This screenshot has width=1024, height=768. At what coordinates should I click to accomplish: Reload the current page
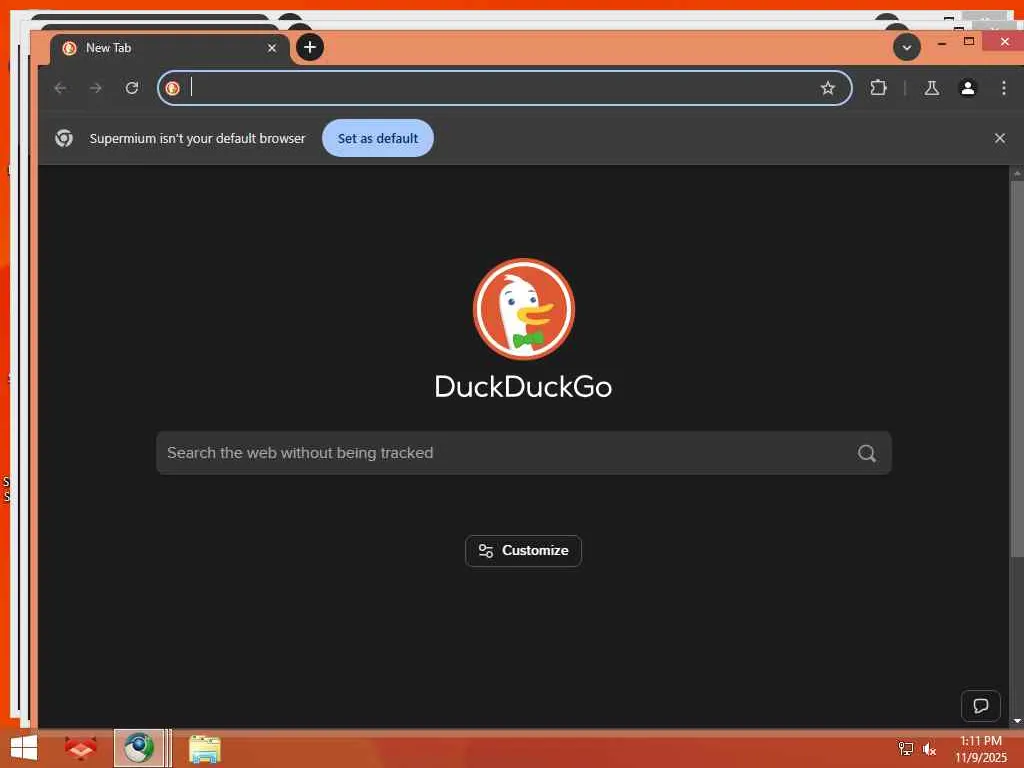132,88
